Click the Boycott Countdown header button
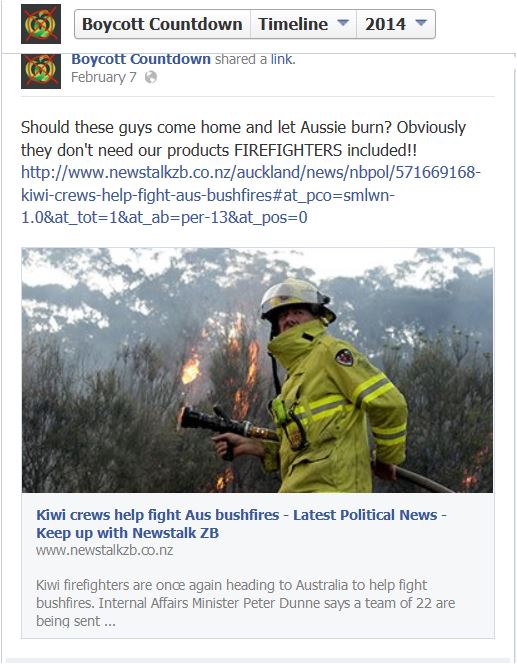Image resolution: width=517 pixels, height=664 pixels. pos(162,24)
